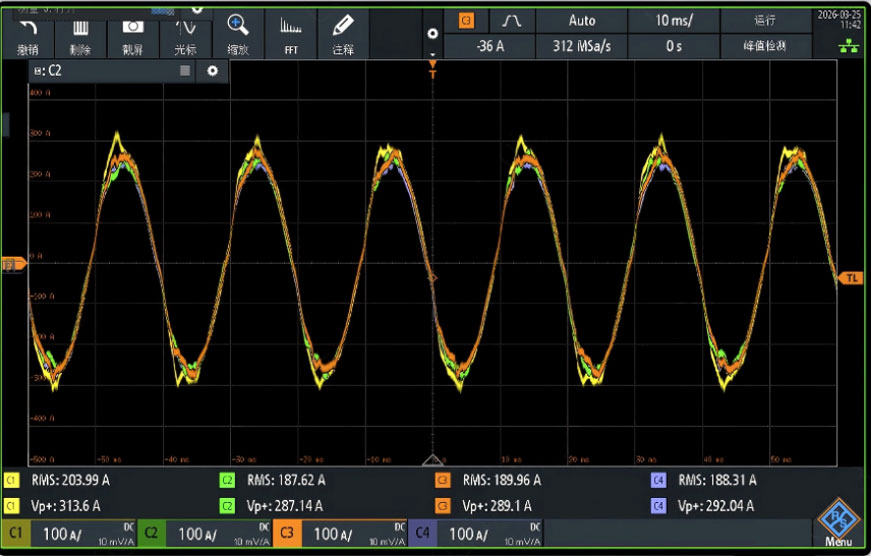Click the Vp+: 289.1 A reading
This screenshot has width=871, height=556.
click(497, 506)
